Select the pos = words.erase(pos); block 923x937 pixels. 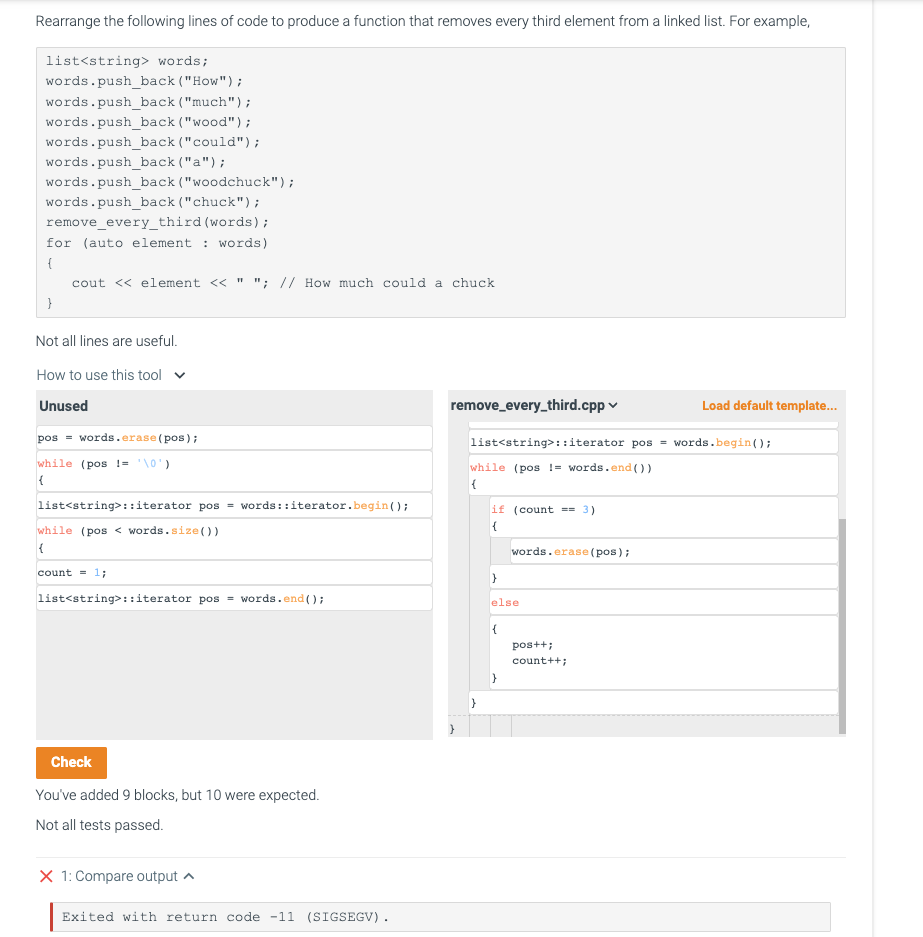234,437
